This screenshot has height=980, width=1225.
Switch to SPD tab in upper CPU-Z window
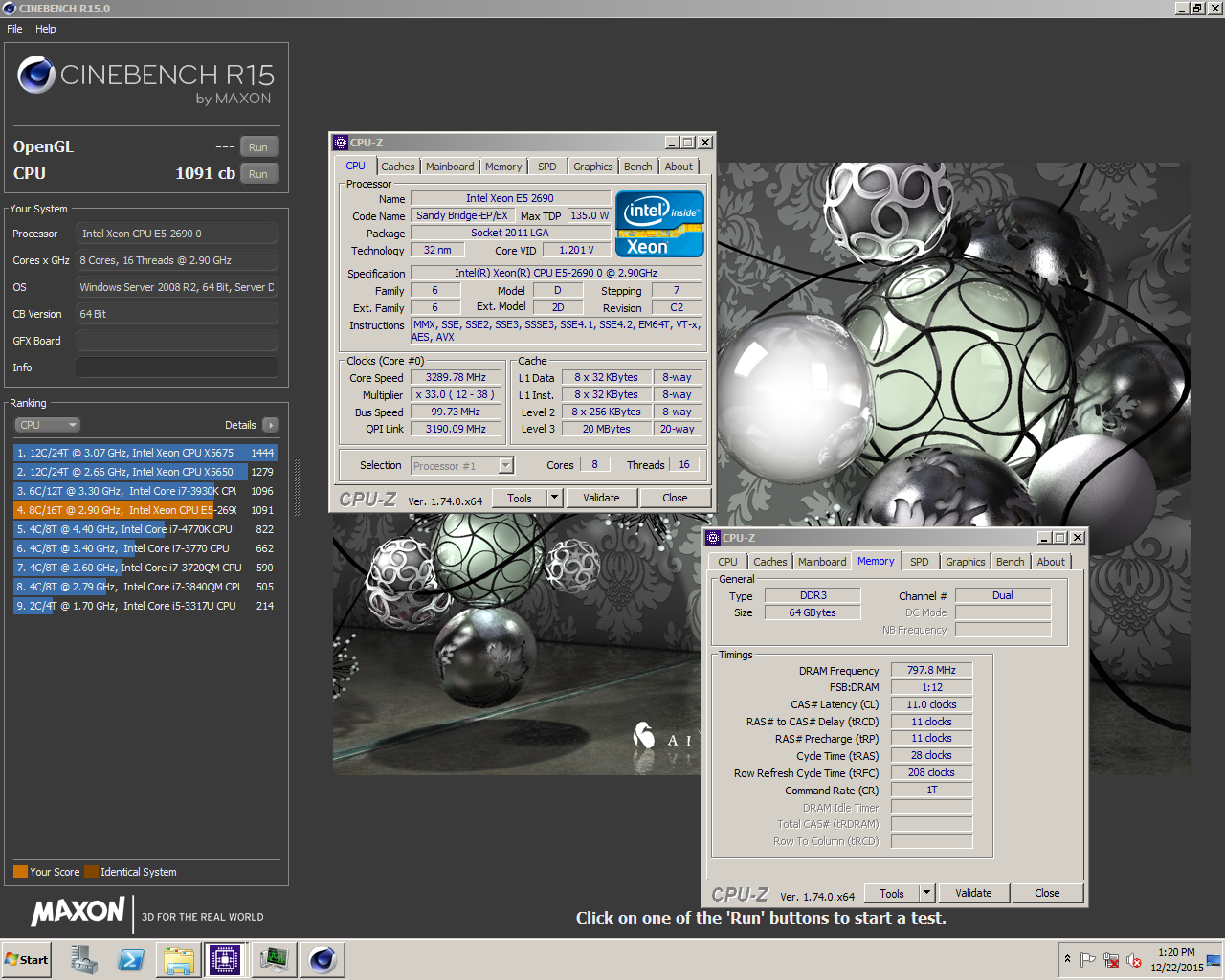pyautogui.click(x=547, y=167)
